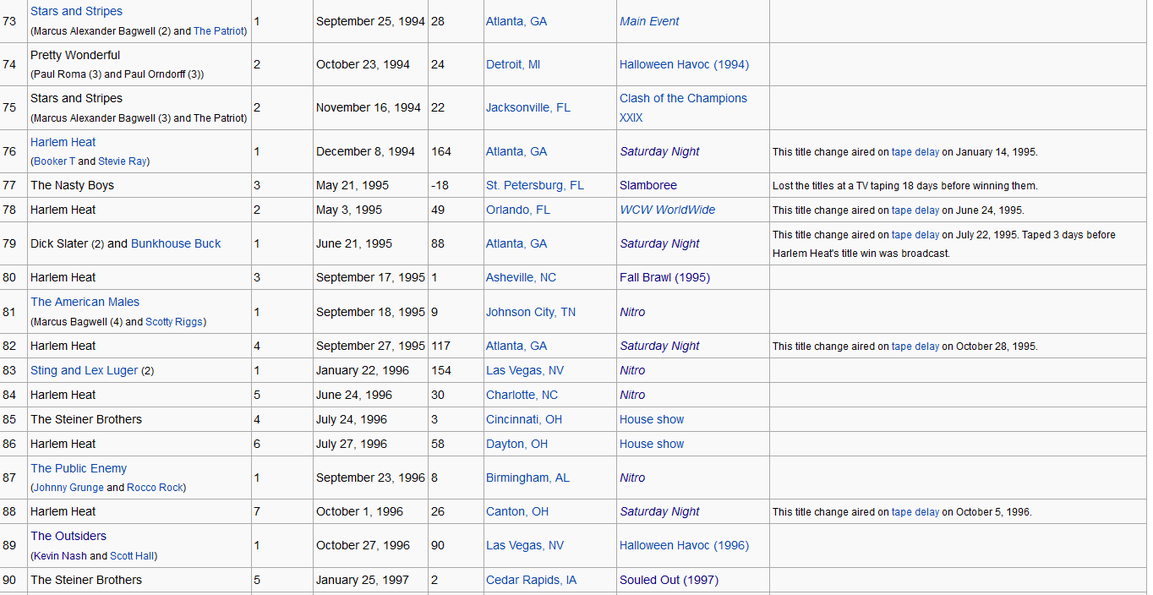Open Saturday Night link in row 76
This screenshot has height=595, width=1153.
[x=660, y=152]
